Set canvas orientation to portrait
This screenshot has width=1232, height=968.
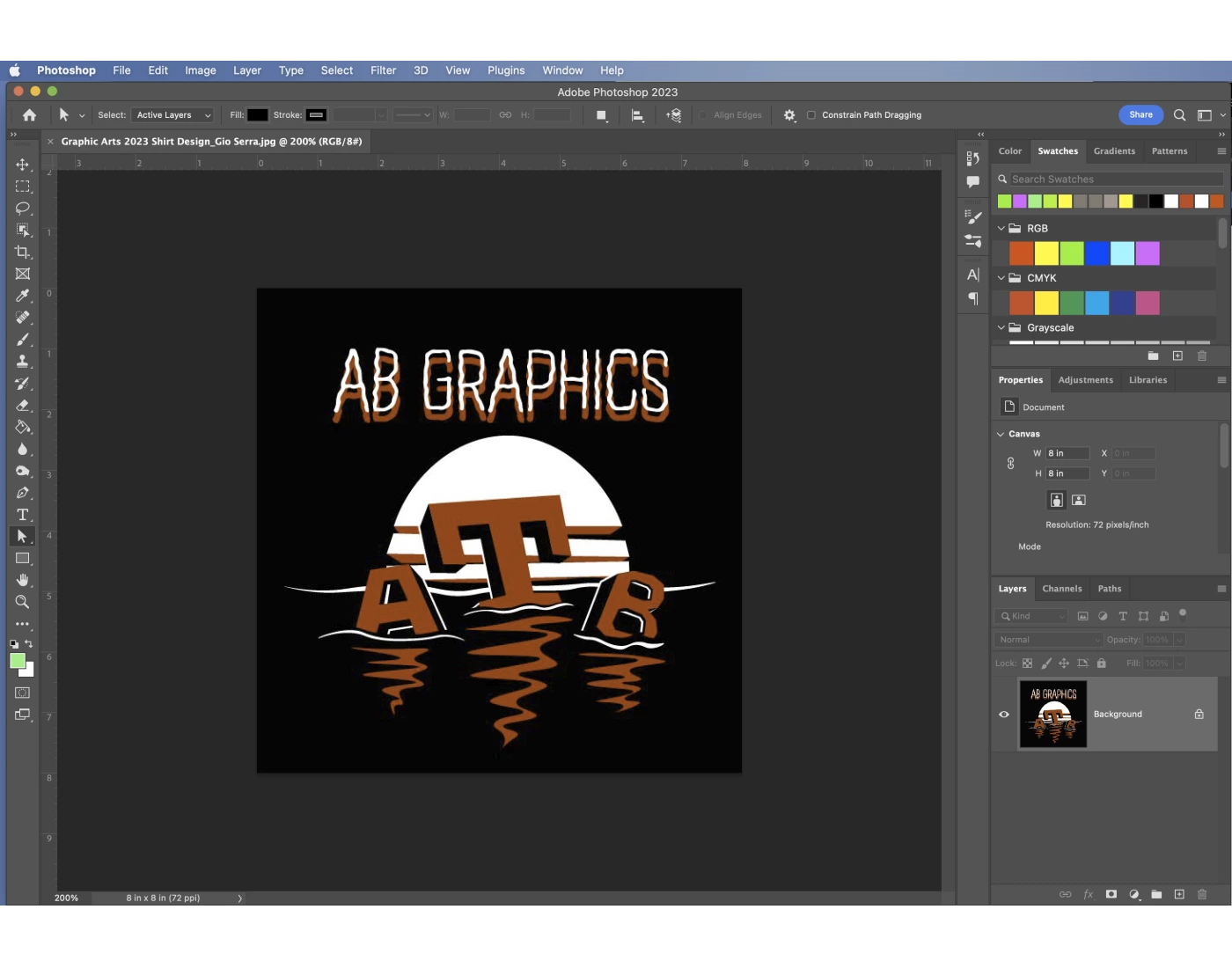point(1057,500)
